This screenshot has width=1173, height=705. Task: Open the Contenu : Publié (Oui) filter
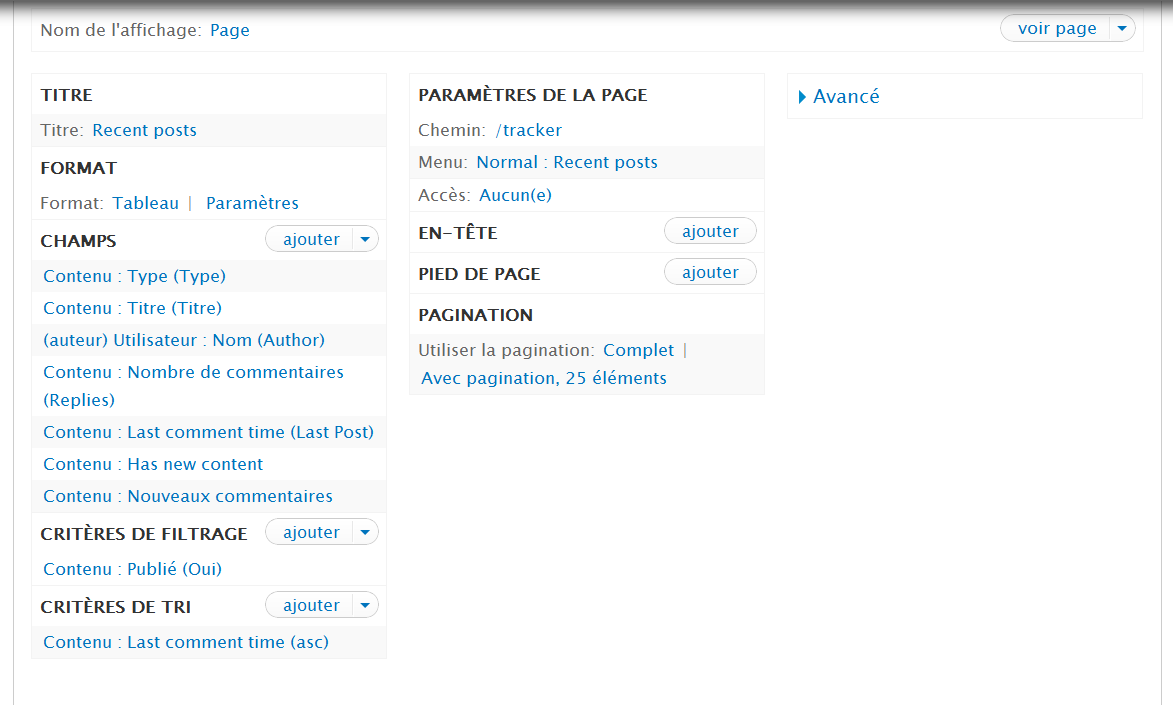click(132, 569)
